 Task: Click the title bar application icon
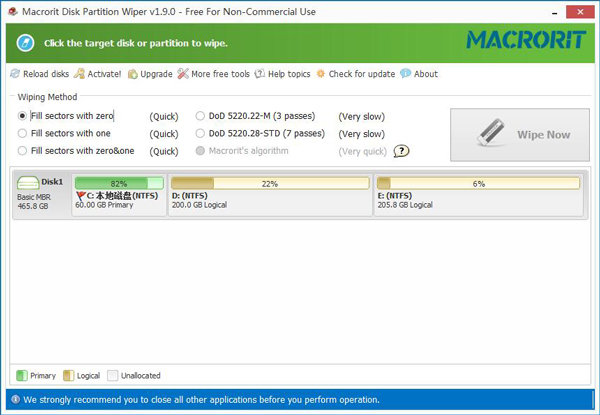coord(13,12)
